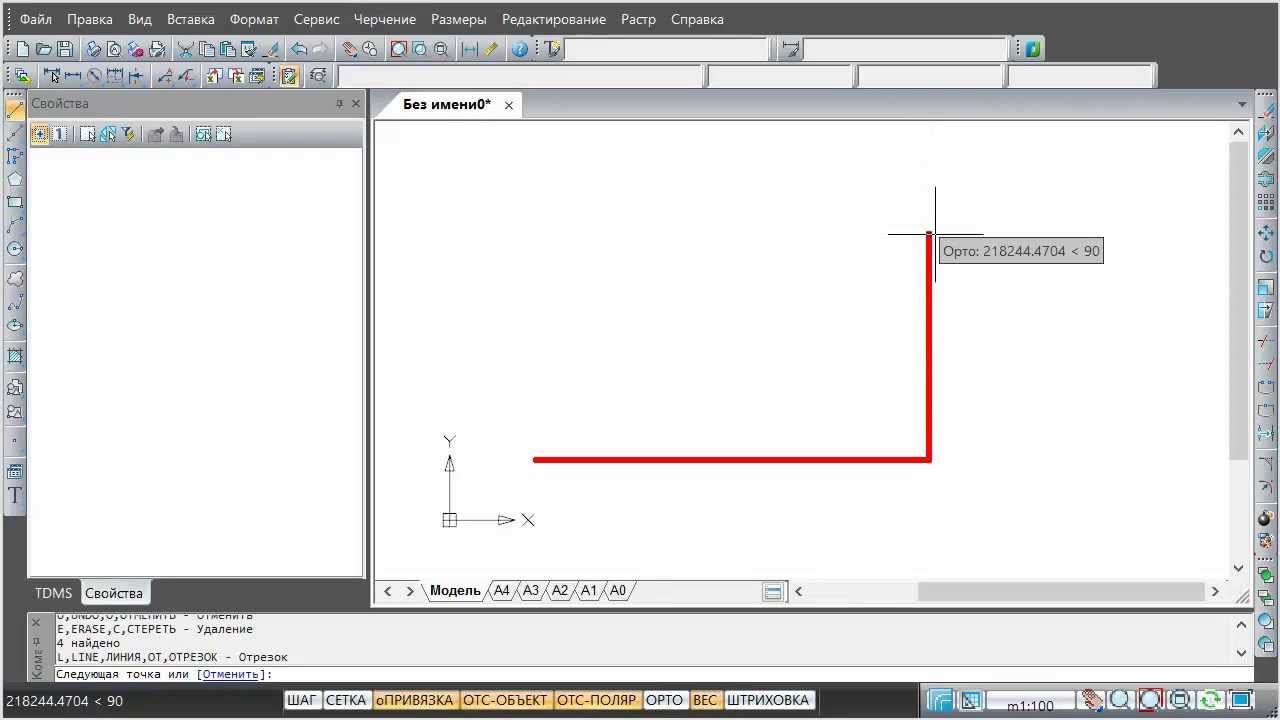Toggle ОТС-ОБЪЕКТ object tracking

pos(506,700)
